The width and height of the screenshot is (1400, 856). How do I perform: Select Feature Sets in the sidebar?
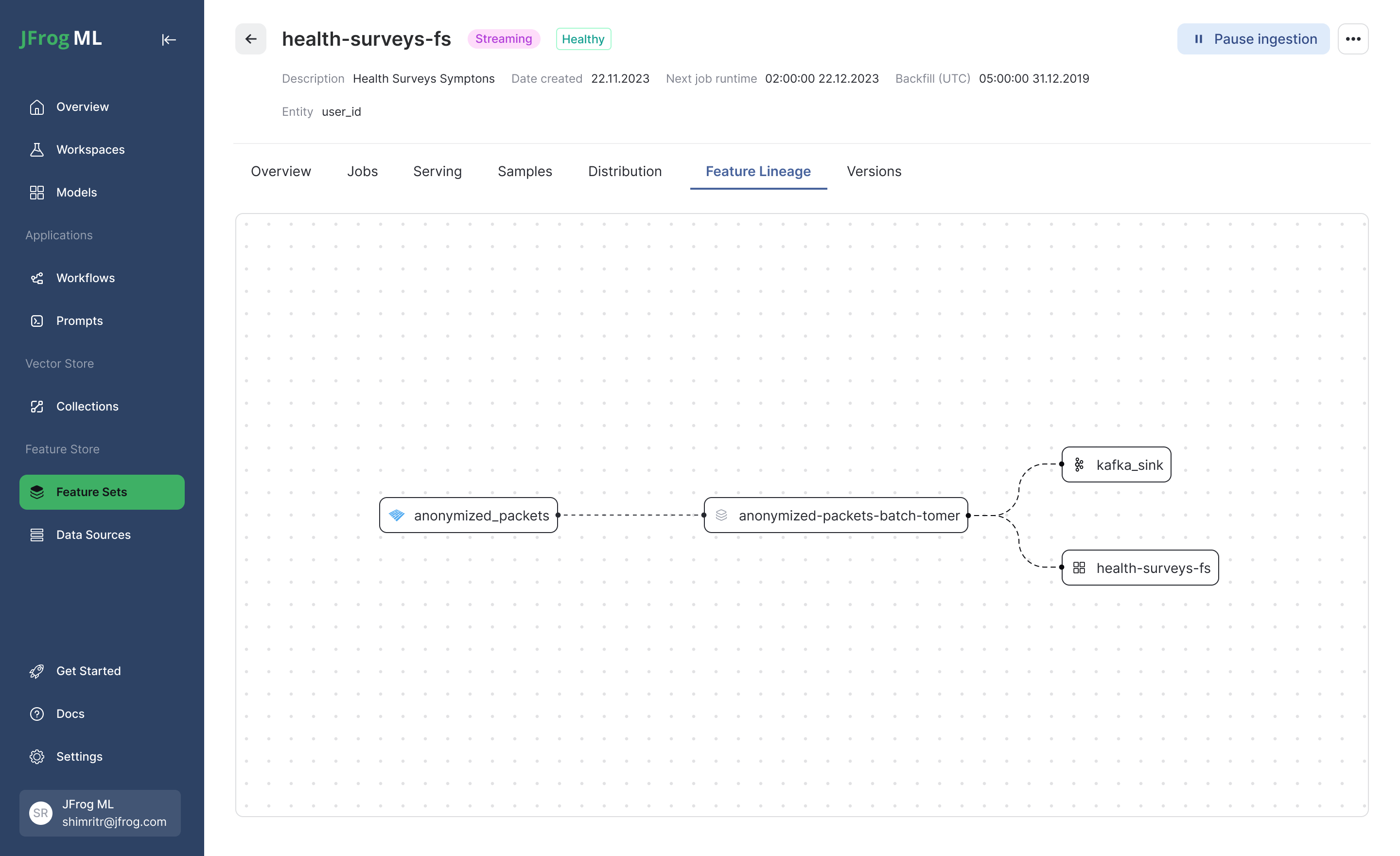(102, 492)
